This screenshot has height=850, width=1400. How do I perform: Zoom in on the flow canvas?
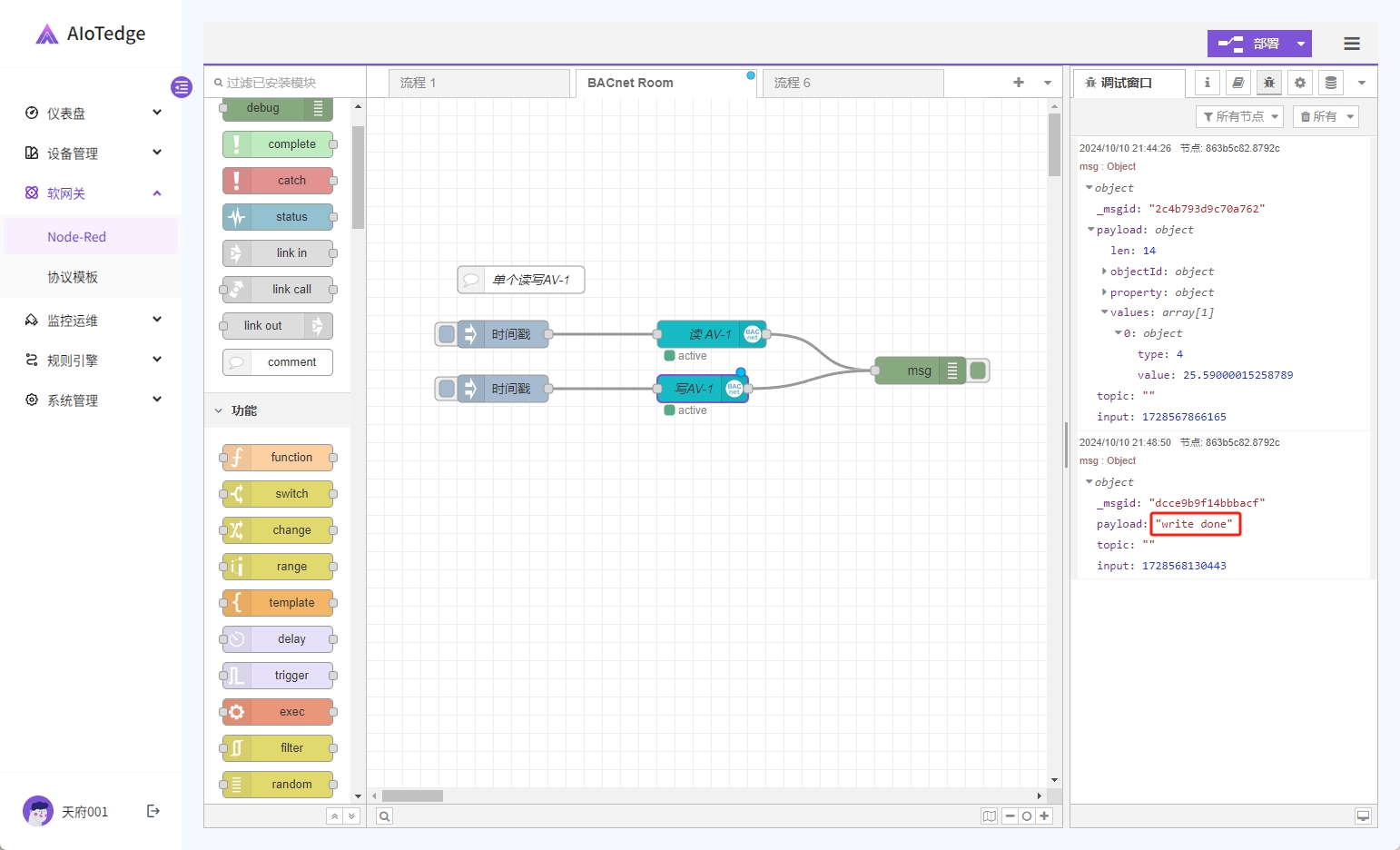[x=1045, y=815]
